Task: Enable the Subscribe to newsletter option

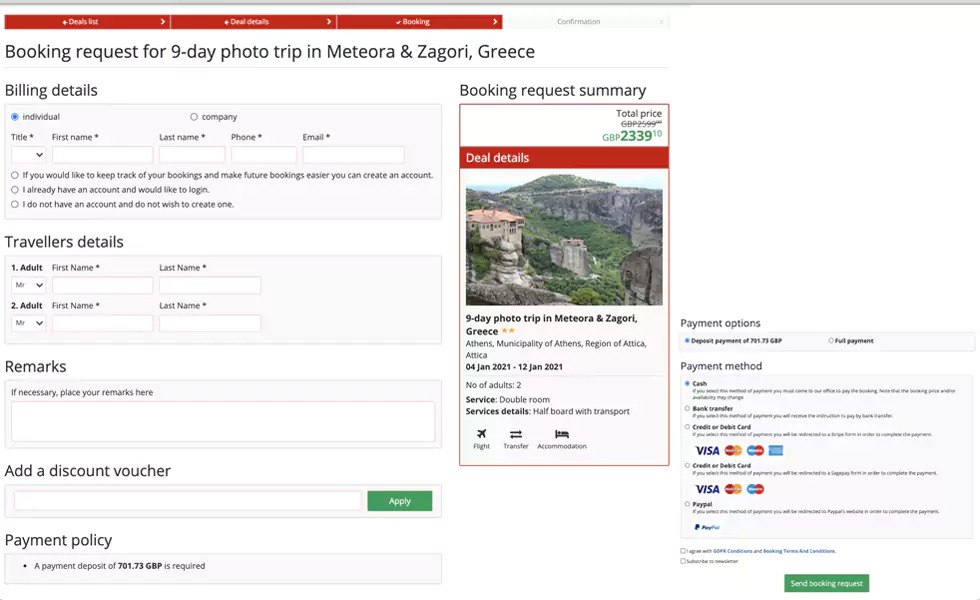Action: (682, 561)
